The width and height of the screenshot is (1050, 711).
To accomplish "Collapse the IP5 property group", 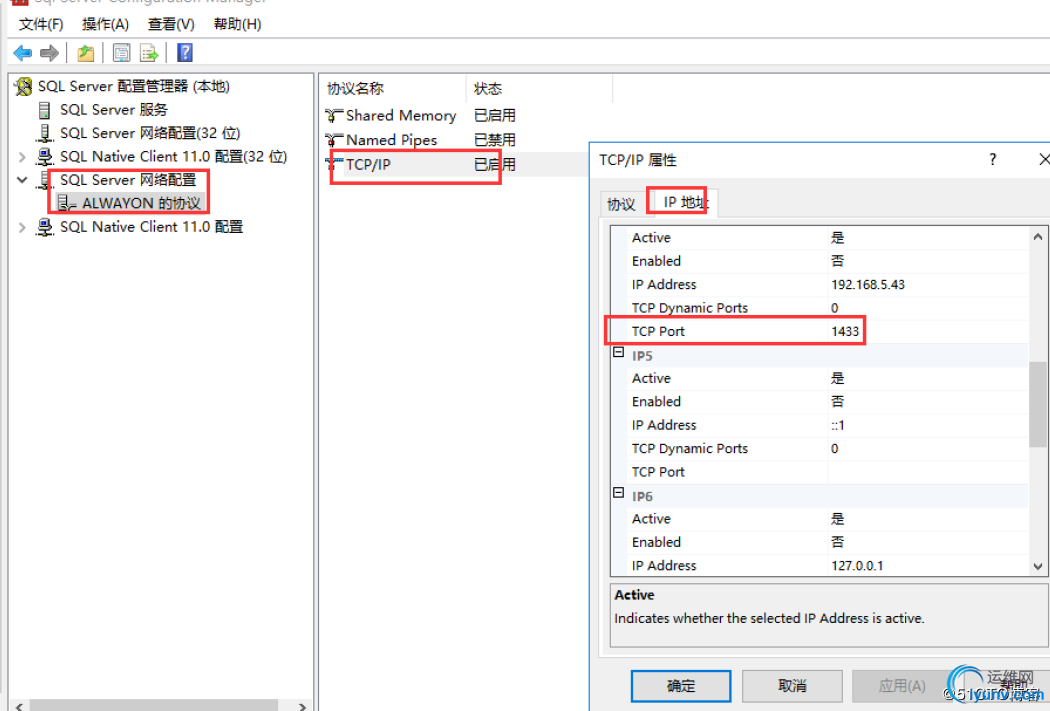I will pos(619,353).
